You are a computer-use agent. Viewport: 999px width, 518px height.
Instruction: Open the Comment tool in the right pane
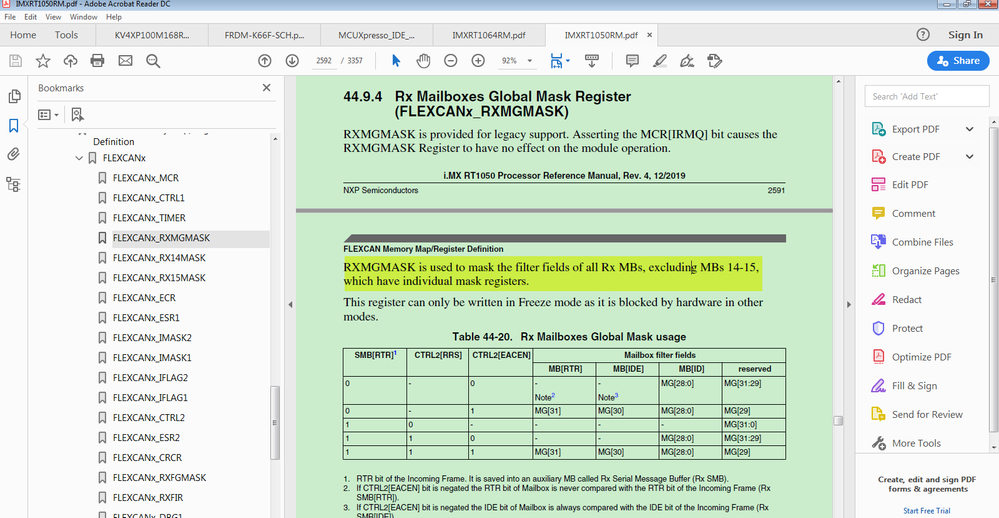913,213
